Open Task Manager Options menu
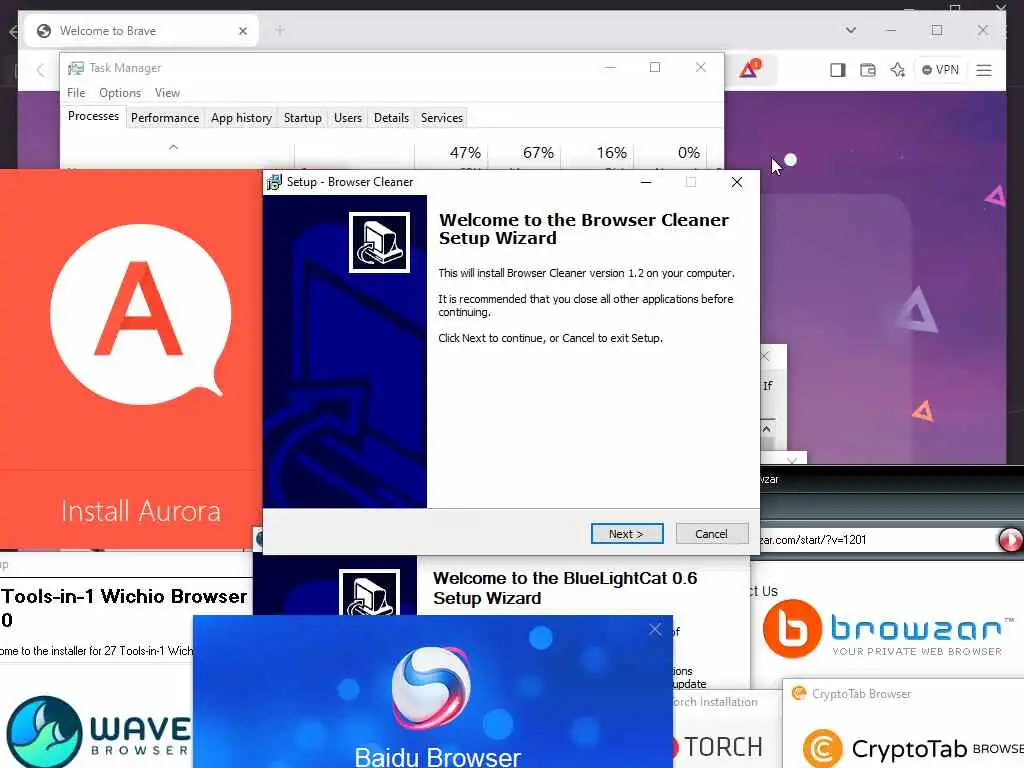Screen dimensions: 1024x768 120,93
